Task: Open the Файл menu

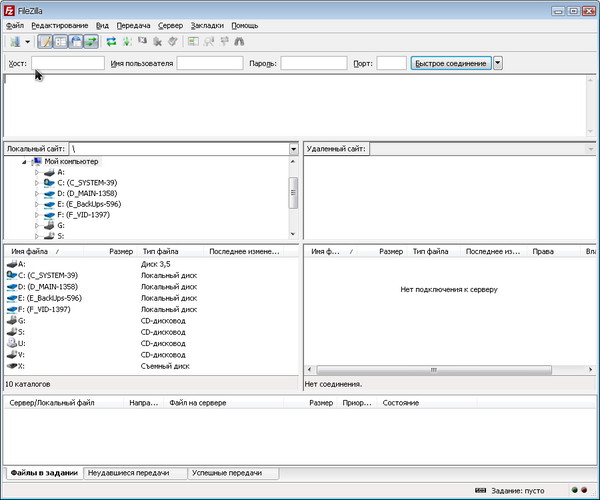Action: [15, 26]
